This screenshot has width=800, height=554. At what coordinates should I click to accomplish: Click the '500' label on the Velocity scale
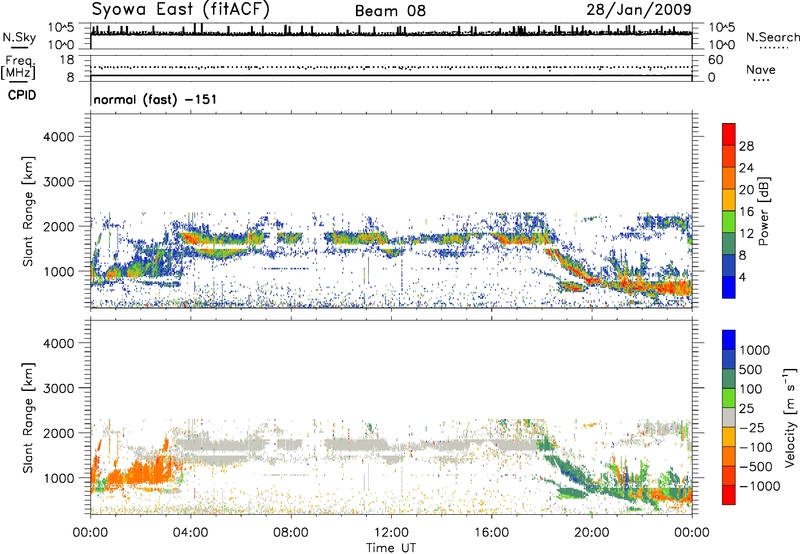coord(751,370)
